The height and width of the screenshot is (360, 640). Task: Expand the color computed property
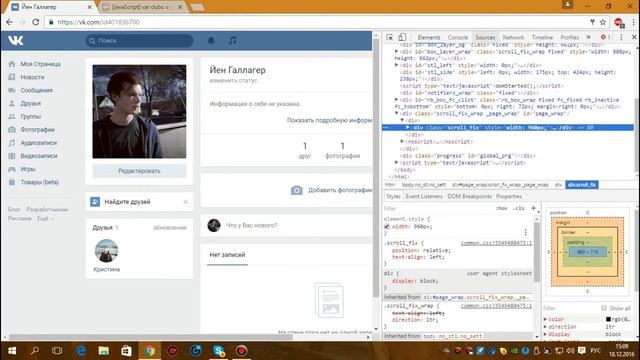click(545, 319)
